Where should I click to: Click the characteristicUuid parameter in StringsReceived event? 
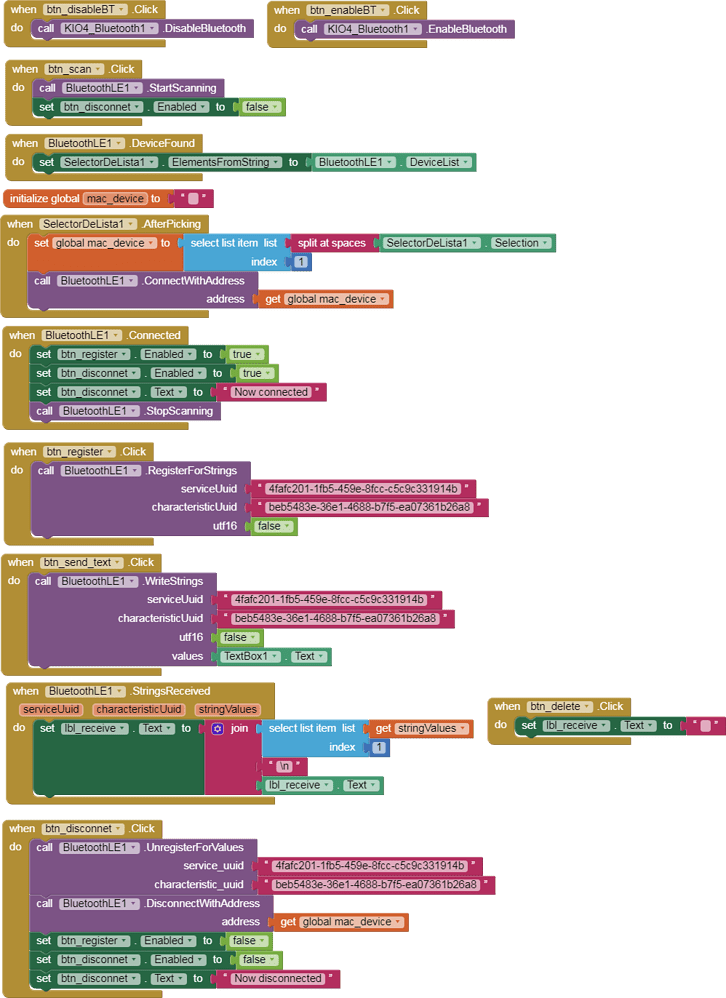pos(138,709)
